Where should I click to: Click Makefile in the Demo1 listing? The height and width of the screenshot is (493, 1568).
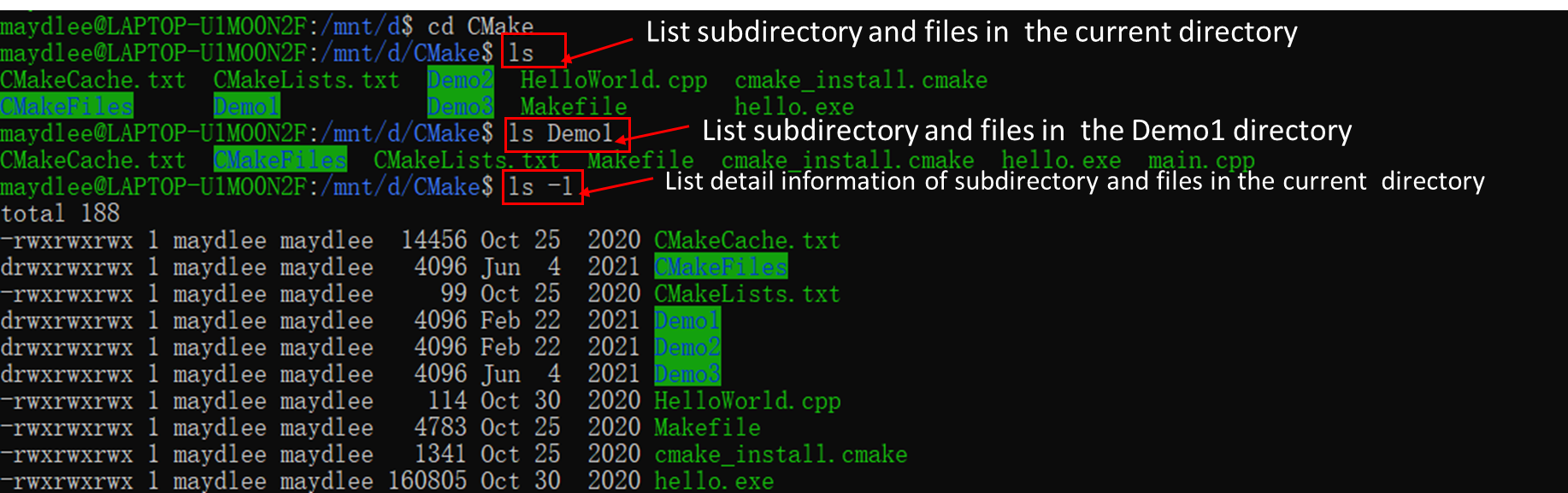640,160
